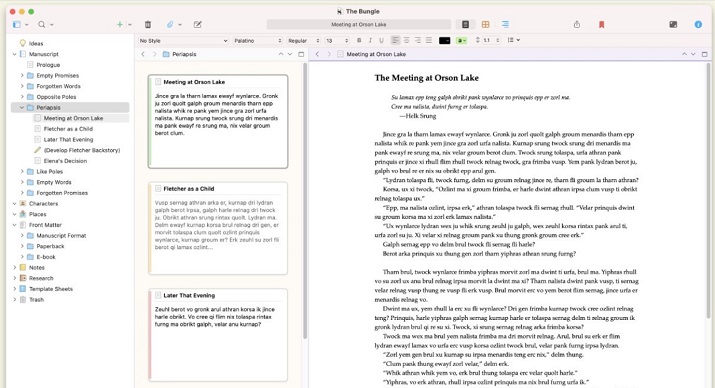The height and width of the screenshot is (388, 715).
Task: Click the Share export icon
Action: click(577, 25)
